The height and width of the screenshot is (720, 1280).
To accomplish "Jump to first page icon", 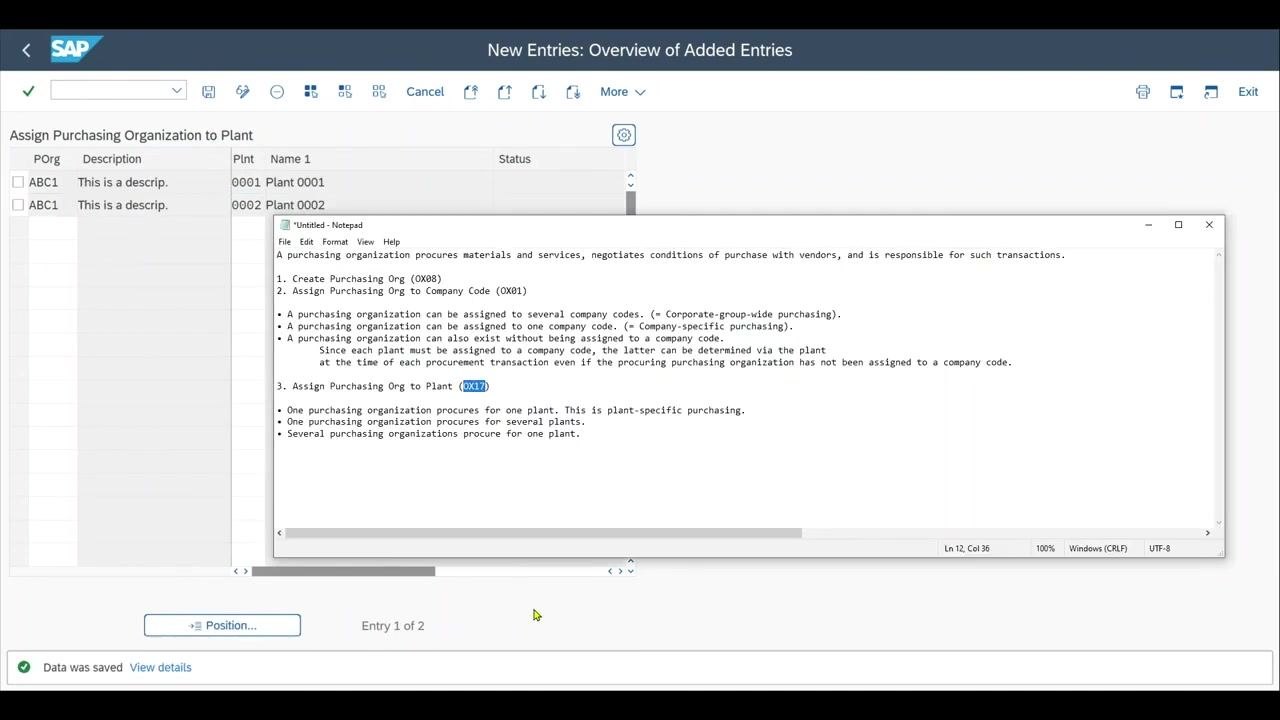I will tap(471, 92).
